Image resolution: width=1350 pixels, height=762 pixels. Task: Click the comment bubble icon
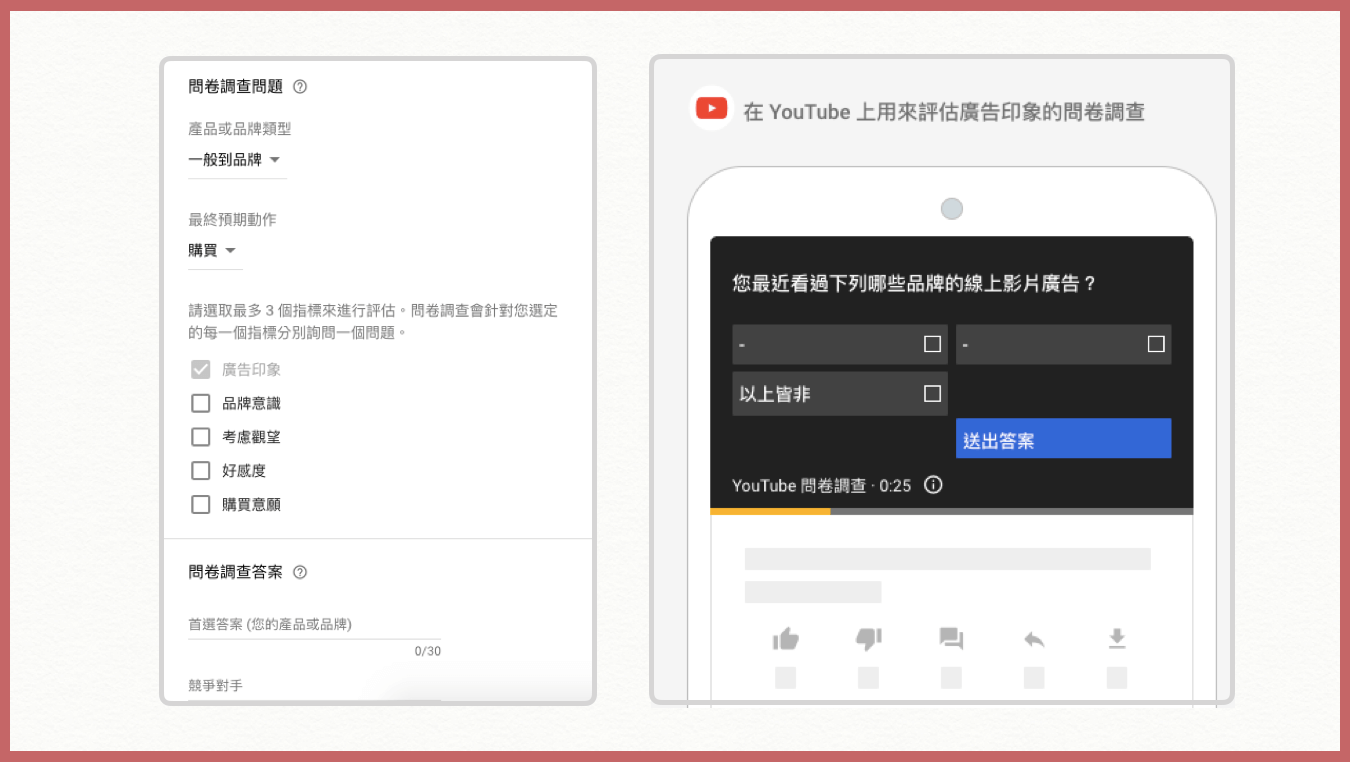[x=951, y=639]
